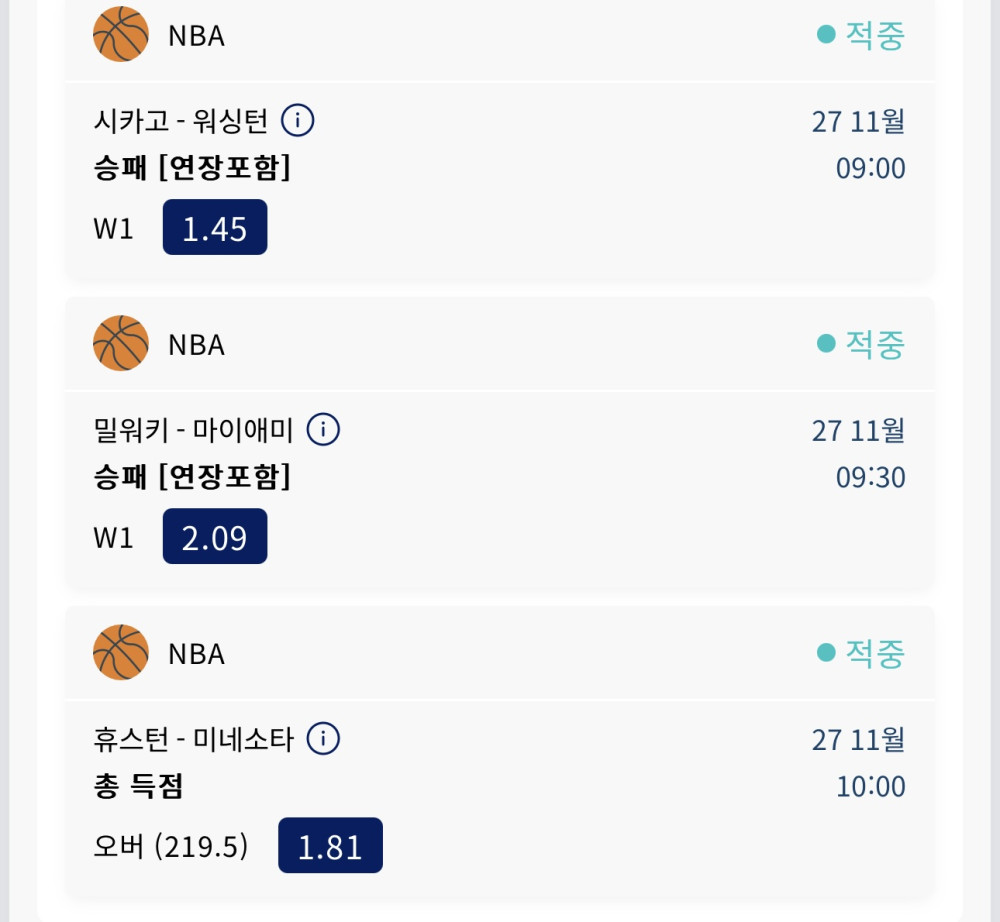Image resolution: width=1000 pixels, height=922 pixels.
Task: Select the 2.09 odds button
Action: 215,537
